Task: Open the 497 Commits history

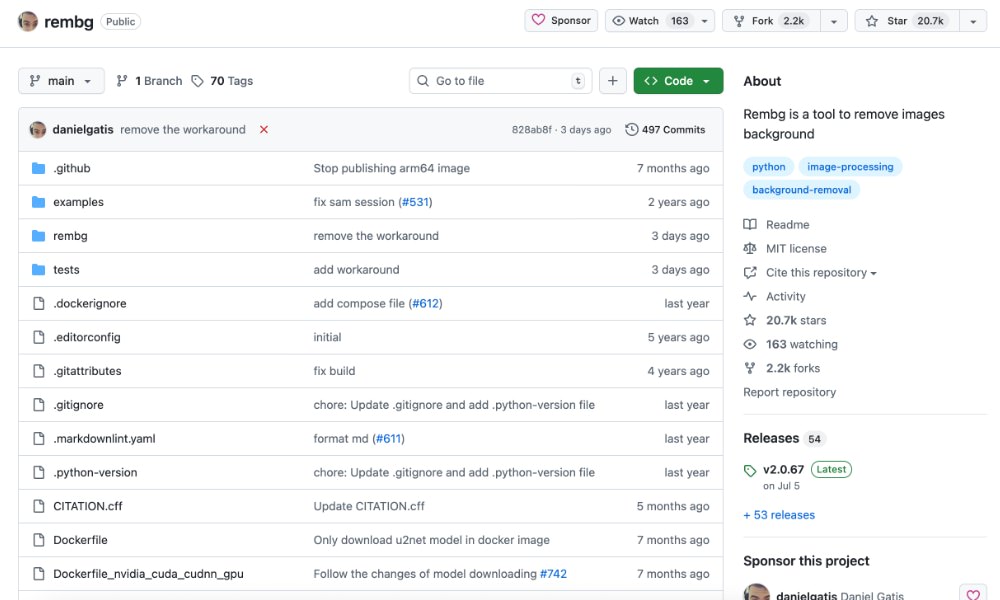Action: (665, 130)
